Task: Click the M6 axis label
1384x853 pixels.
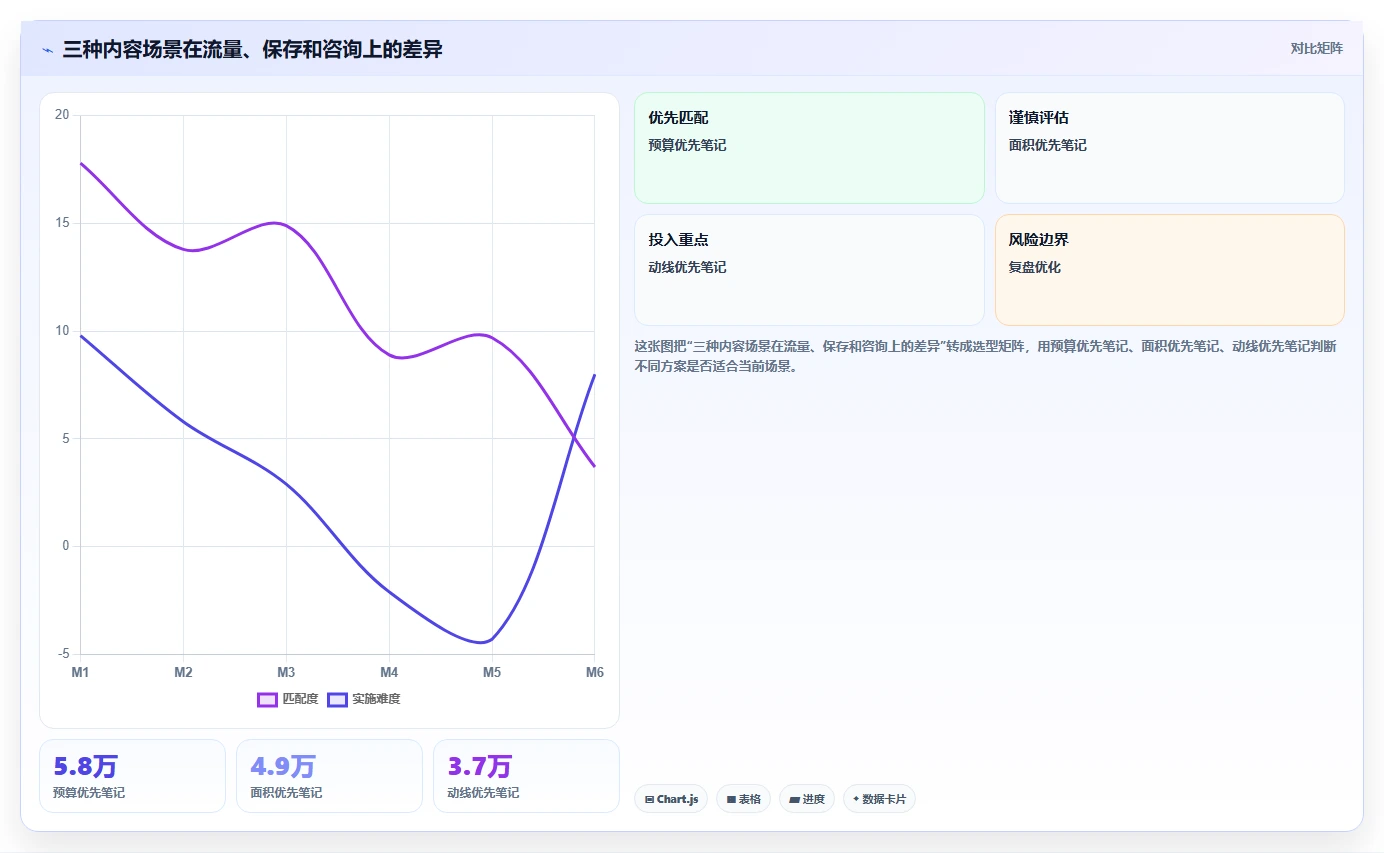Action: 595,672
